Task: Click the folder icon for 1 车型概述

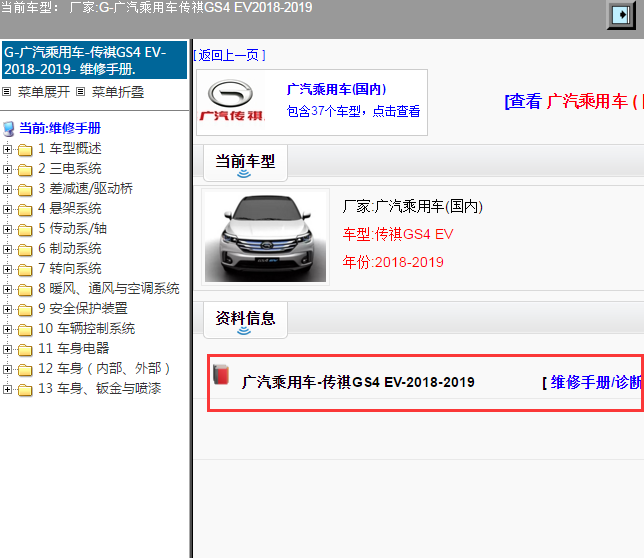Action: point(25,149)
